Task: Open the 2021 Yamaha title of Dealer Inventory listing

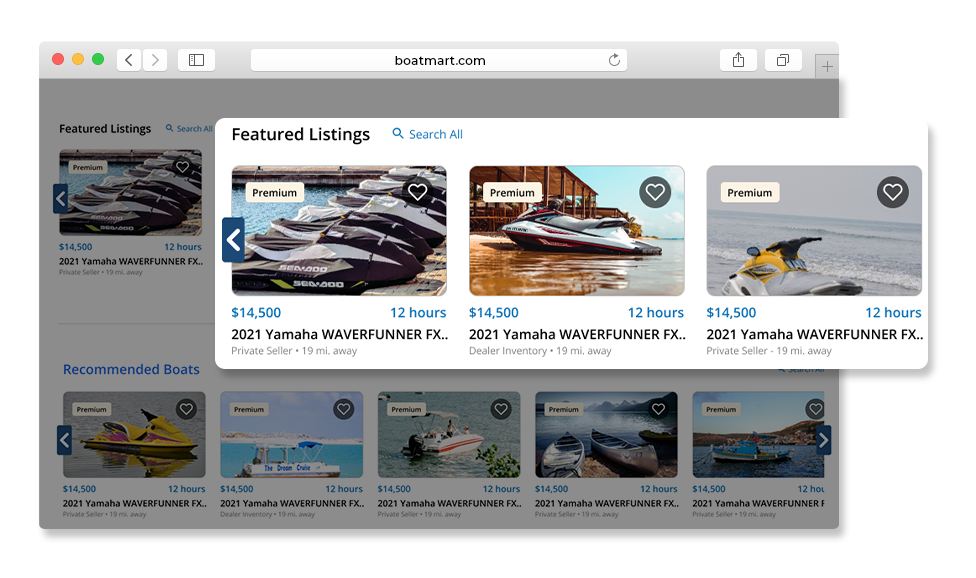Action: point(577,334)
